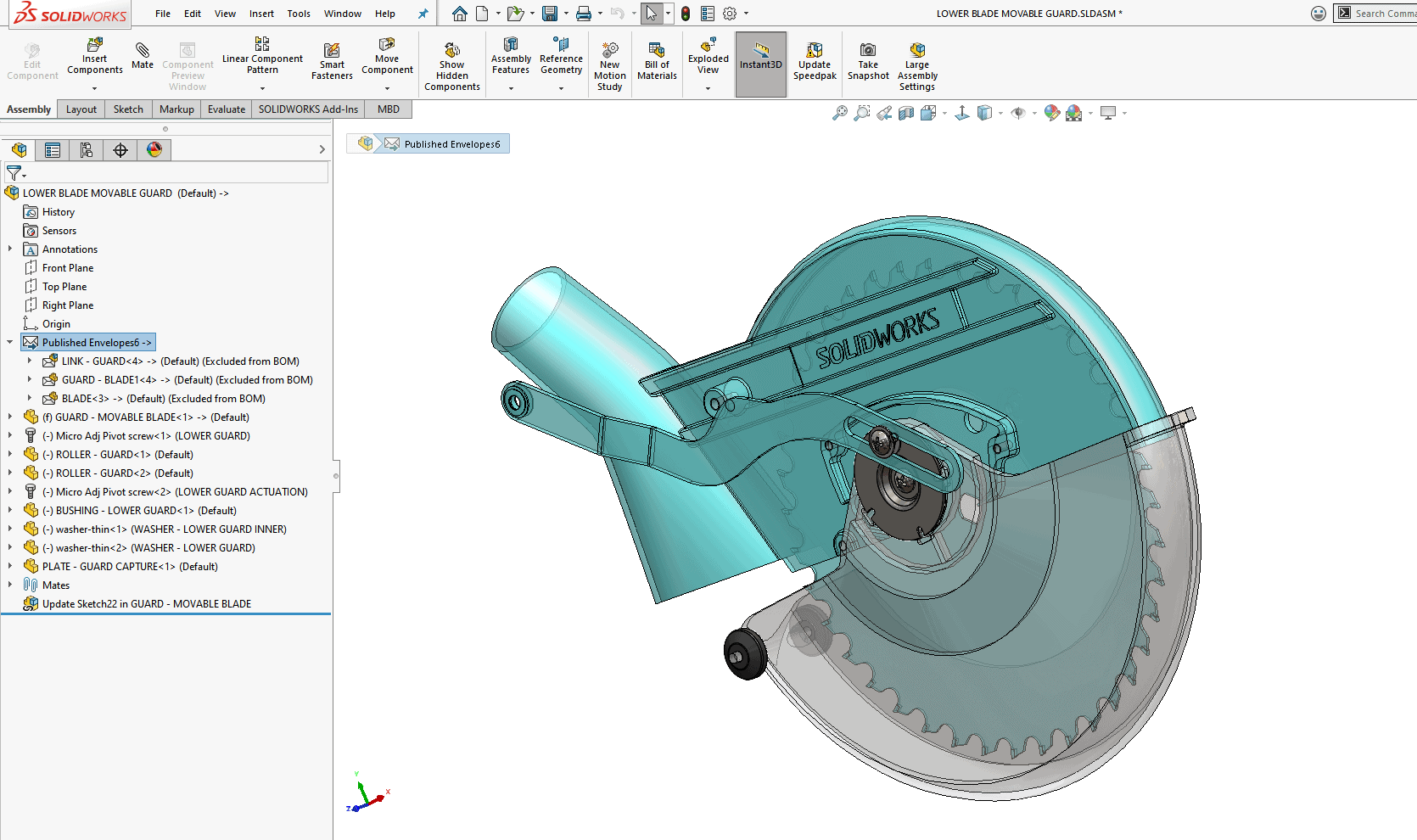Open Reference Geometry tool

click(x=561, y=56)
